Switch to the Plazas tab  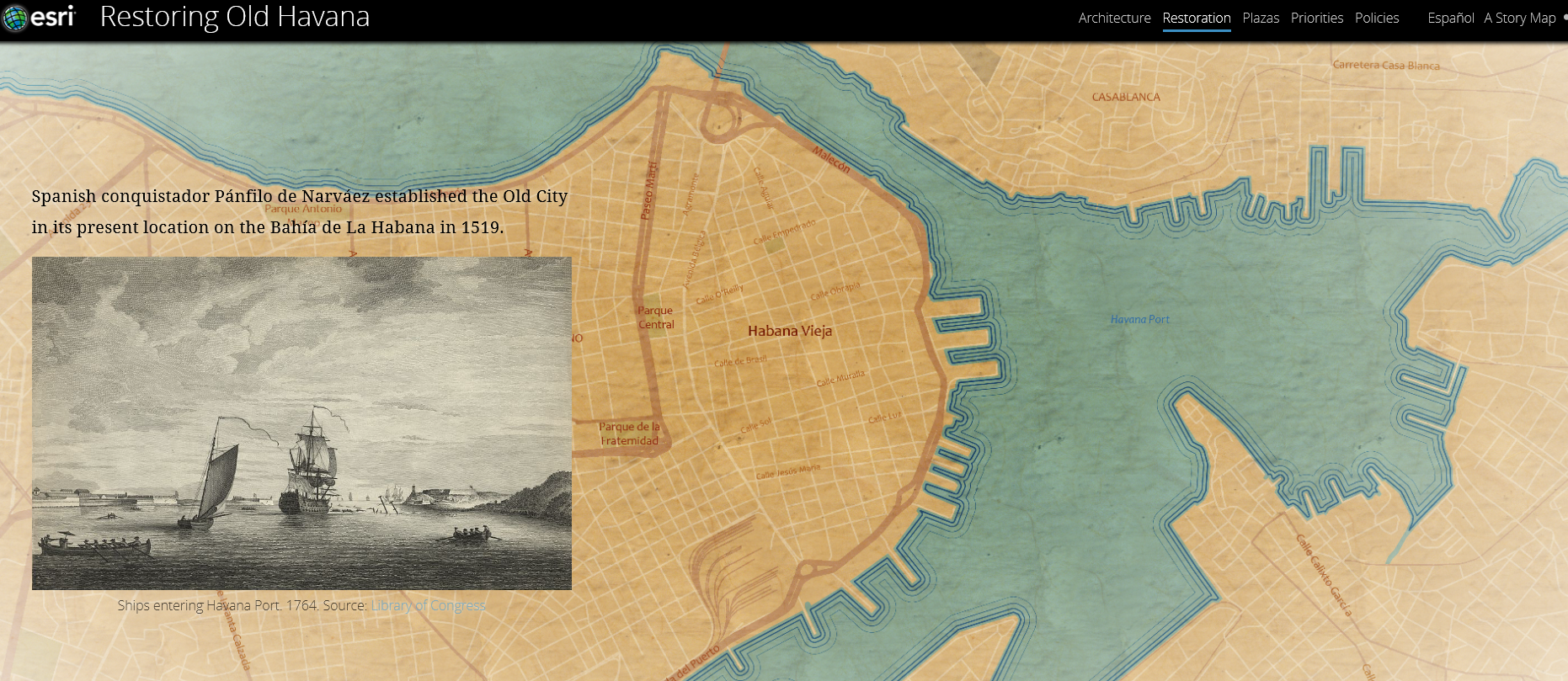click(x=1261, y=18)
